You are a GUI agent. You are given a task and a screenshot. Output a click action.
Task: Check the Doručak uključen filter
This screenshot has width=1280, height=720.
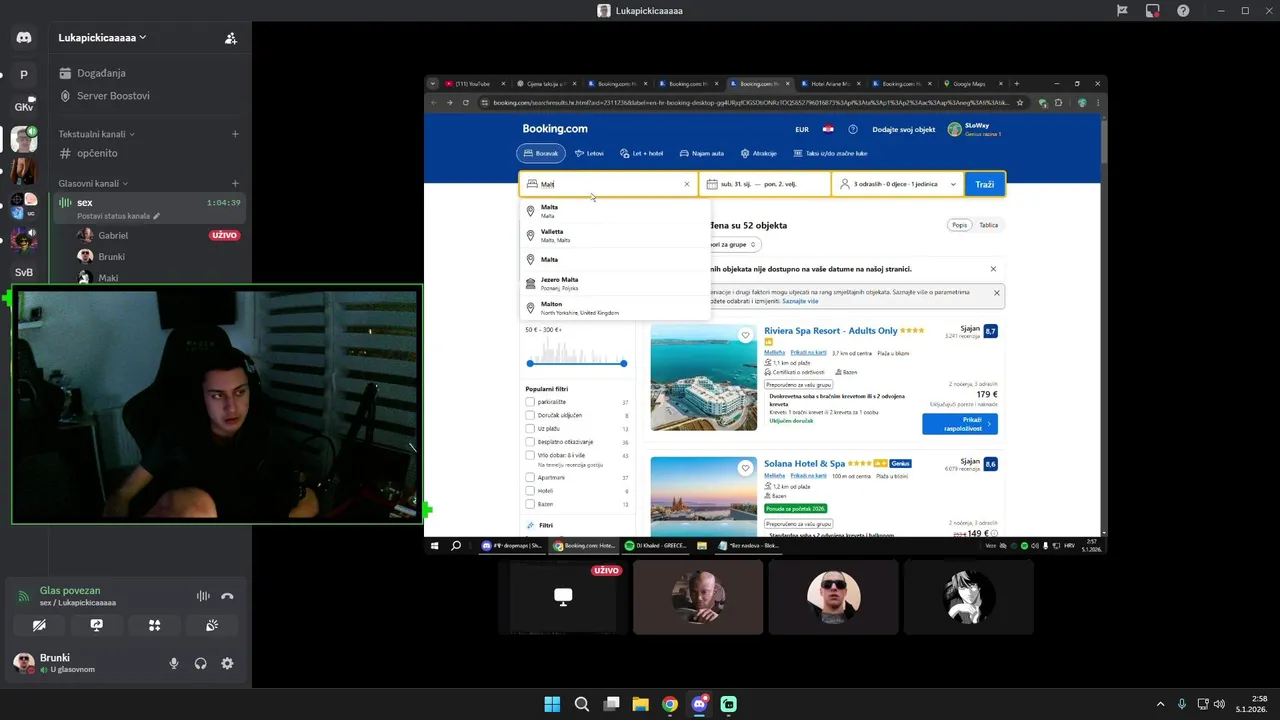pos(530,415)
